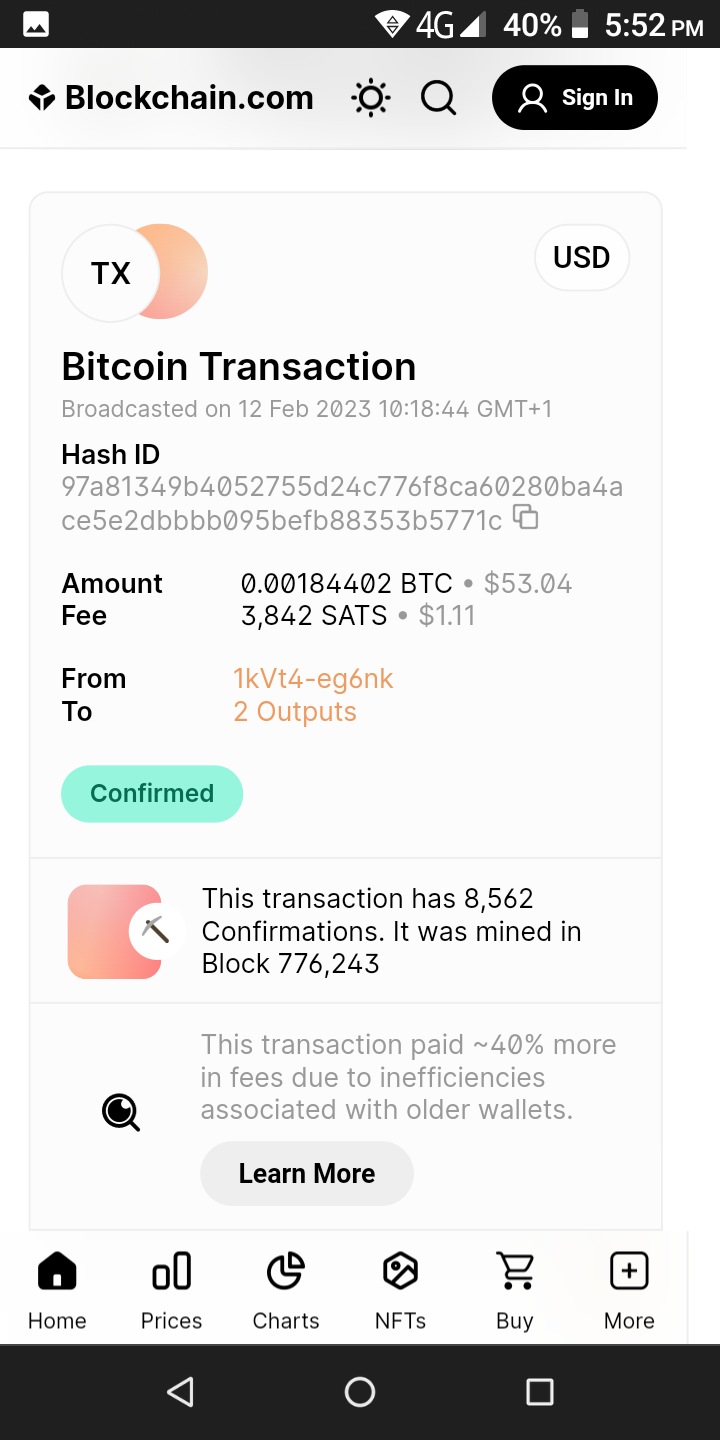720x1440 pixels.
Task: Open the sender address 1kVt4-eg6nk
Action: click(x=313, y=679)
